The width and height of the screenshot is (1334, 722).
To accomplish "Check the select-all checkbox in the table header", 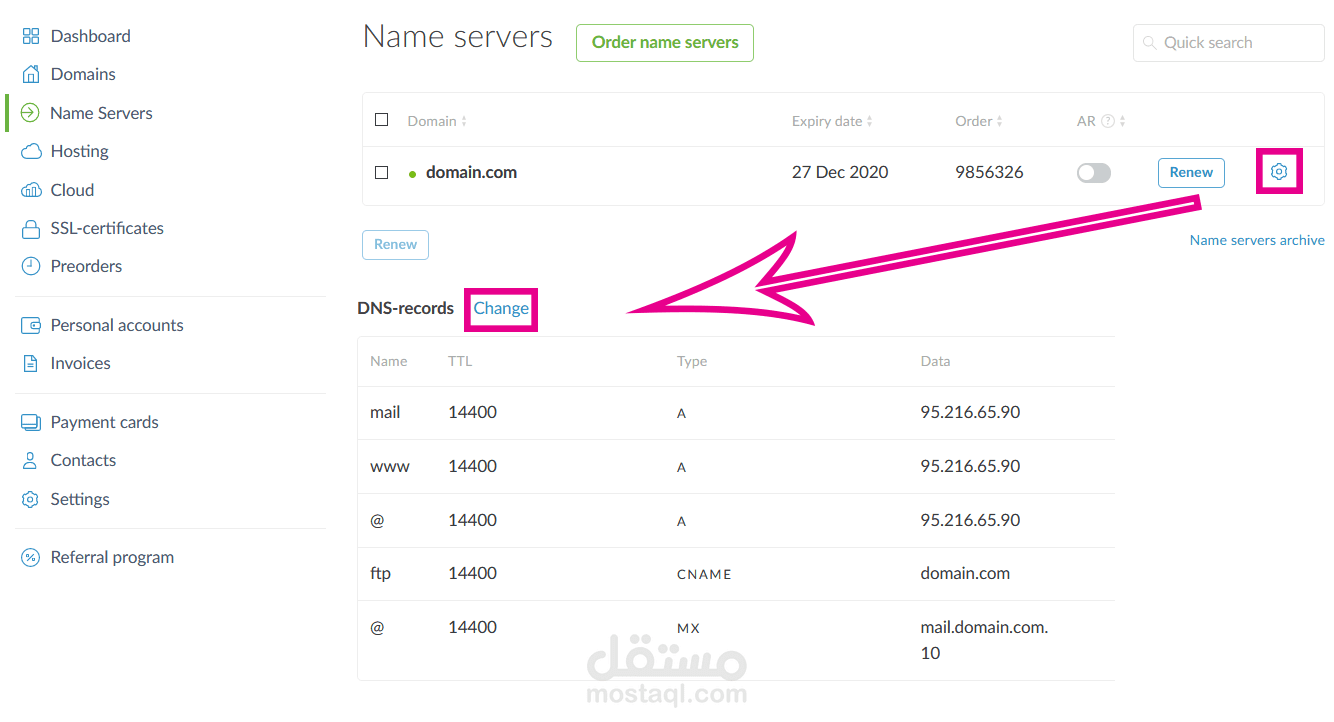I will [x=381, y=119].
